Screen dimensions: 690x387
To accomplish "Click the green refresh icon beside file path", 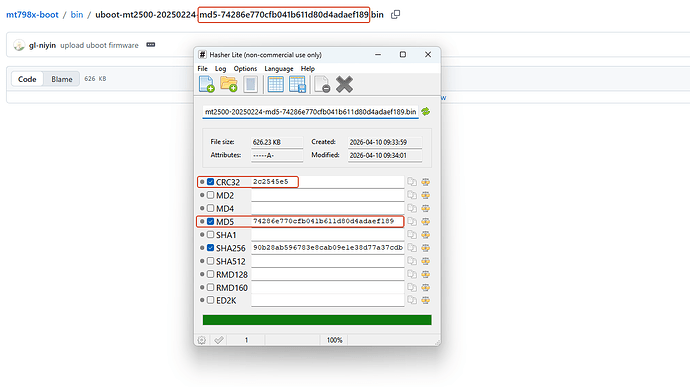I will coord(426,112).
